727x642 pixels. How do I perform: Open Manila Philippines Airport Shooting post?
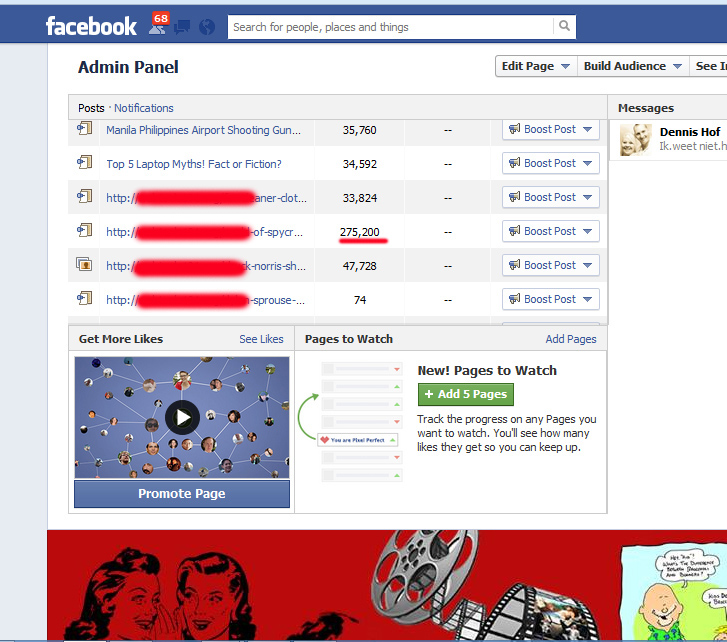[x=204, y=130]
